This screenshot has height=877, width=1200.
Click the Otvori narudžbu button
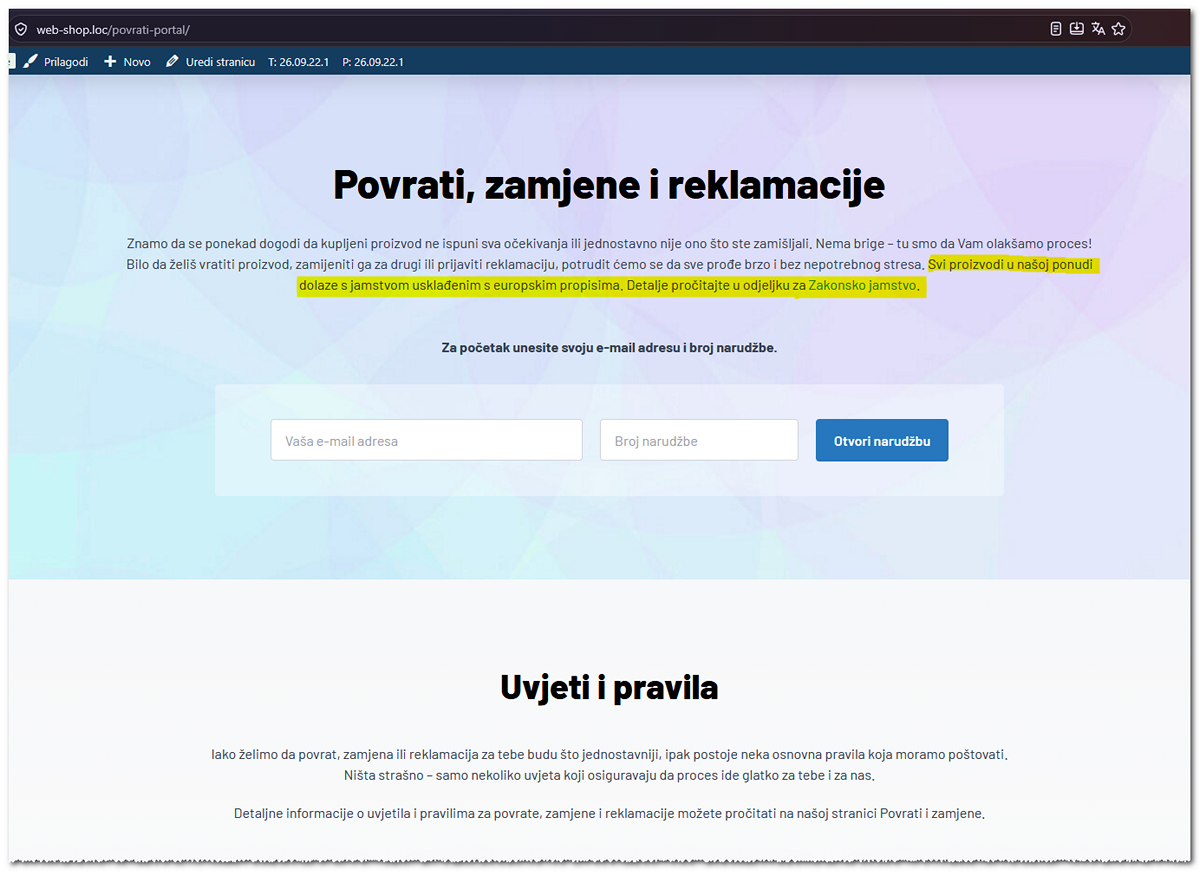pyautogui.click(x=882, y=441)
